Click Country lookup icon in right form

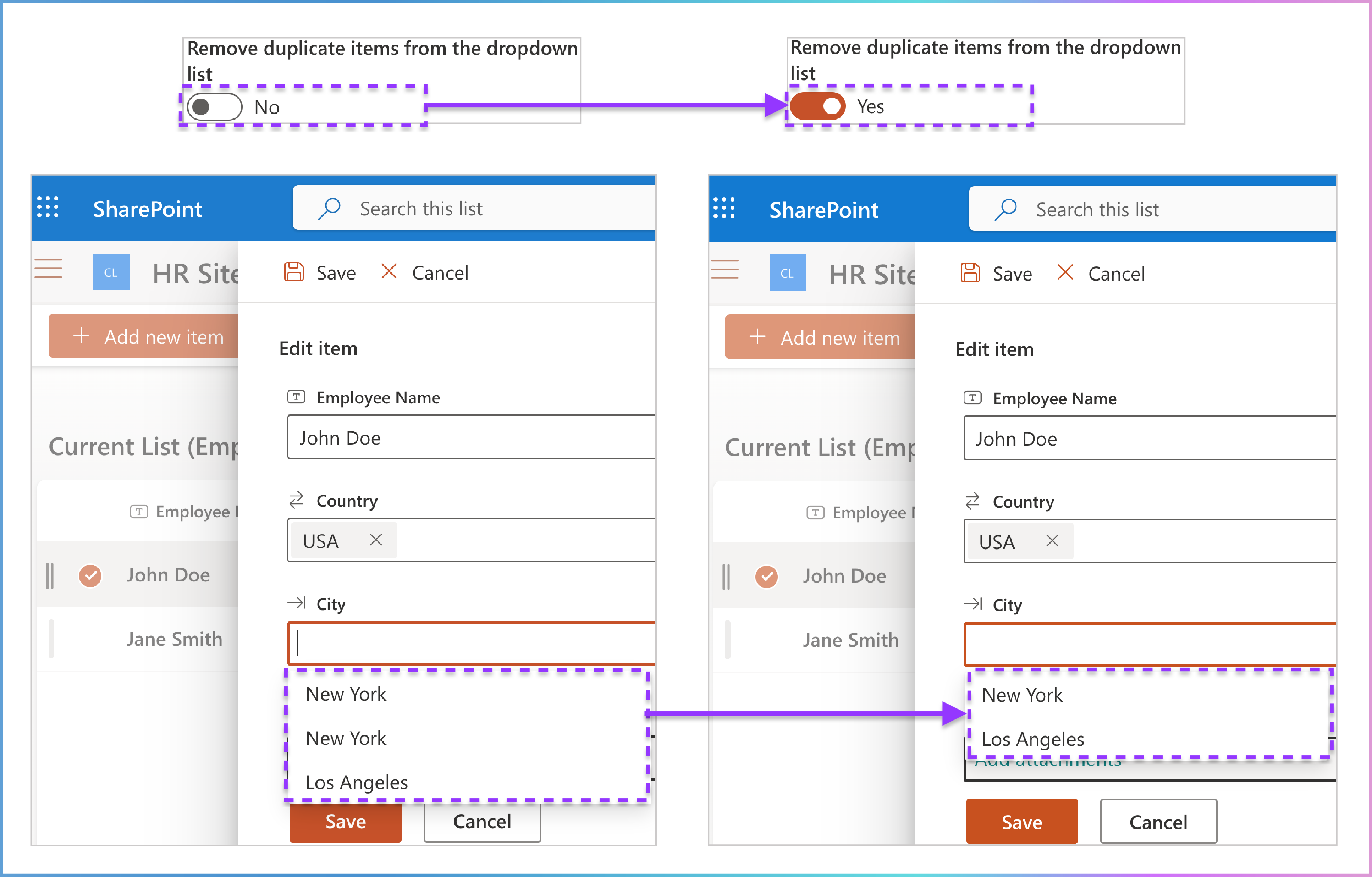click(972, 501)
